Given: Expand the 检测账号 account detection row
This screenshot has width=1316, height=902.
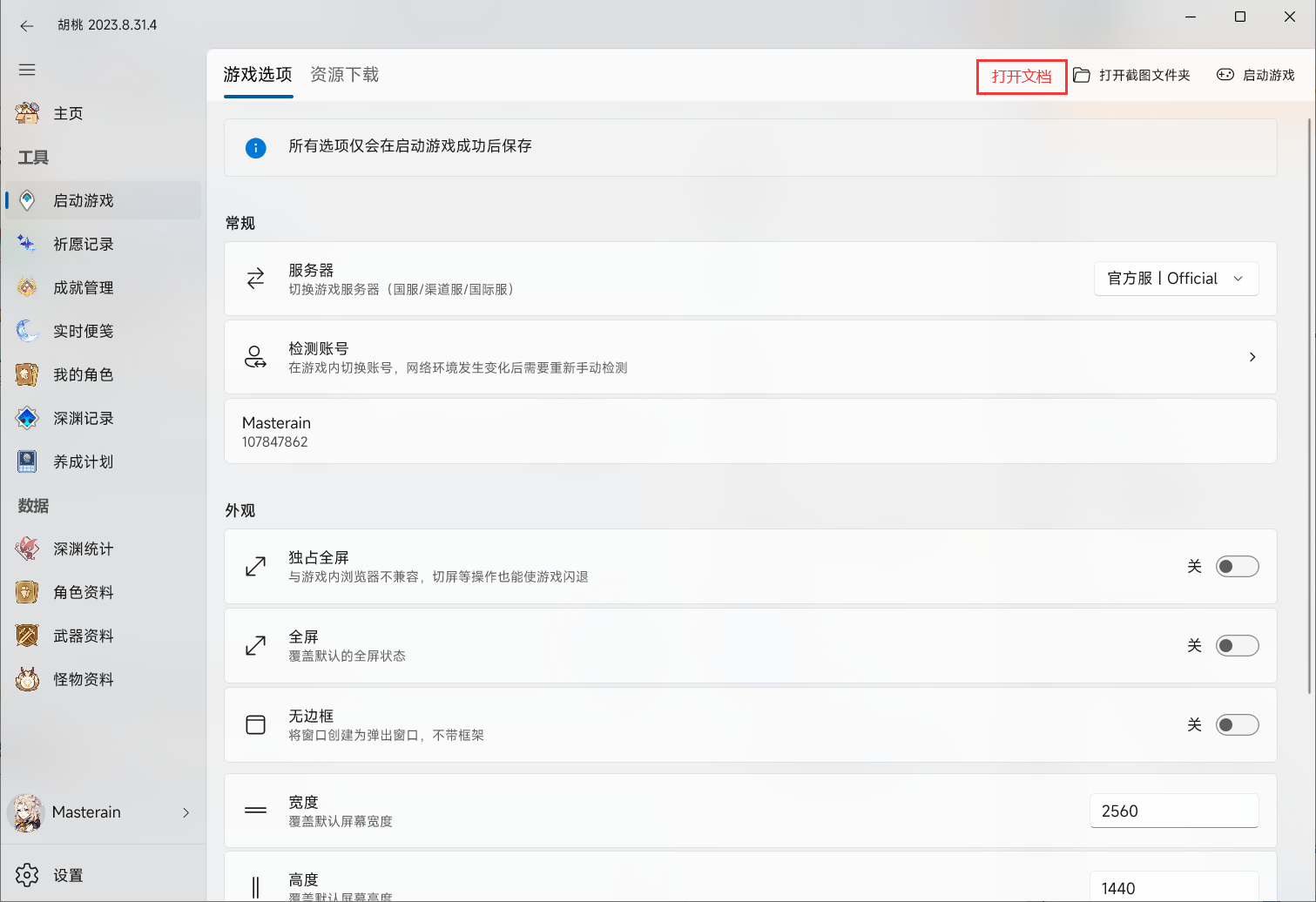Looking at the screenshot, I should tap(1252, 357).
